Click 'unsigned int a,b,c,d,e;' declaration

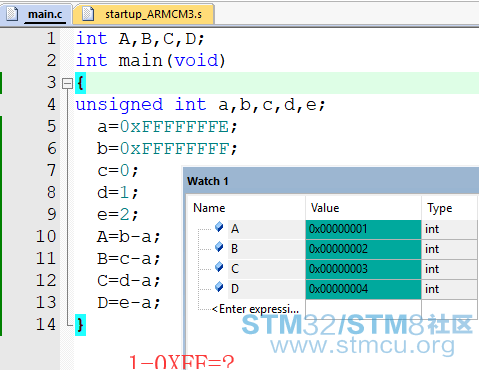200,105
